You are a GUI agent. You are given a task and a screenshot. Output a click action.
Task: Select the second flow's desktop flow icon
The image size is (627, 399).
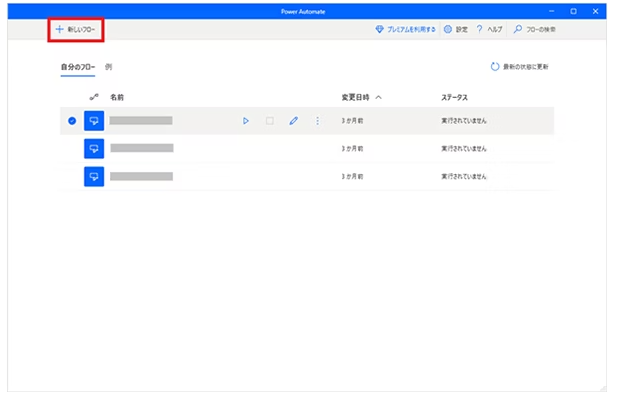click(x=94, y=149)
